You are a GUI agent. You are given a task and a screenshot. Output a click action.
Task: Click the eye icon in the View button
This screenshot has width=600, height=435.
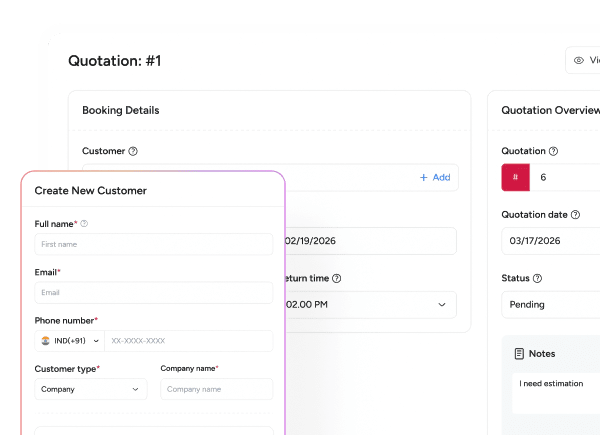(579, 60)
